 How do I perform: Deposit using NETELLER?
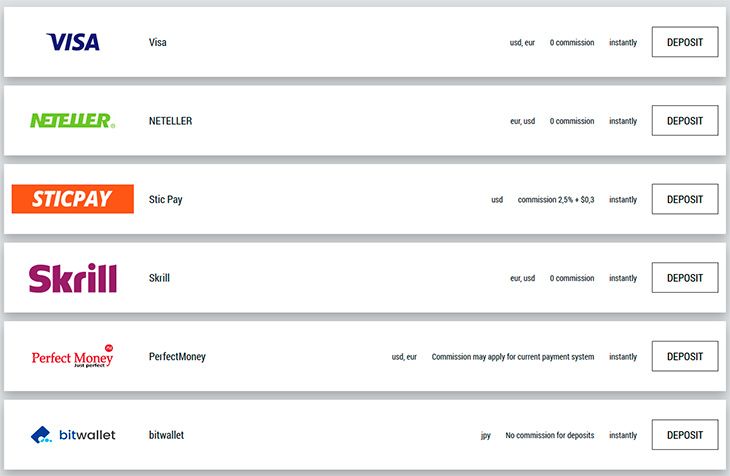685,121
